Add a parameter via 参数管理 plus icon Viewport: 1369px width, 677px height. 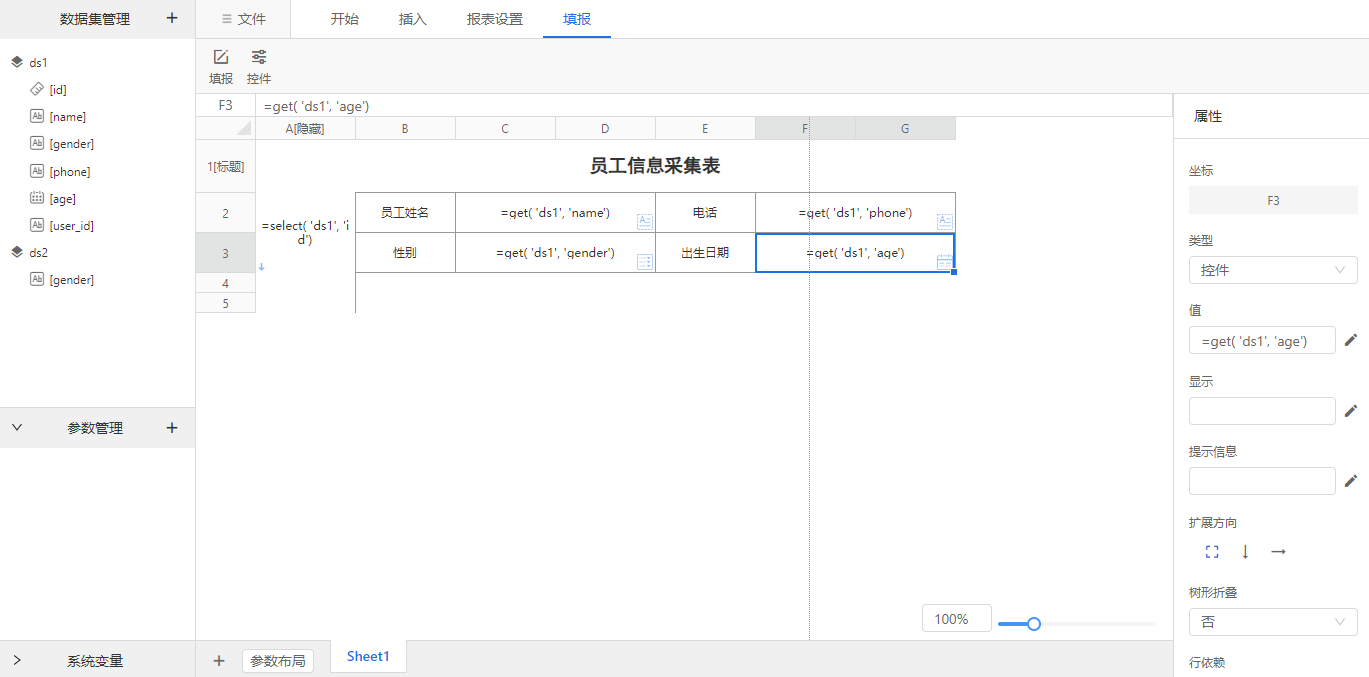(x=172, y=428)
